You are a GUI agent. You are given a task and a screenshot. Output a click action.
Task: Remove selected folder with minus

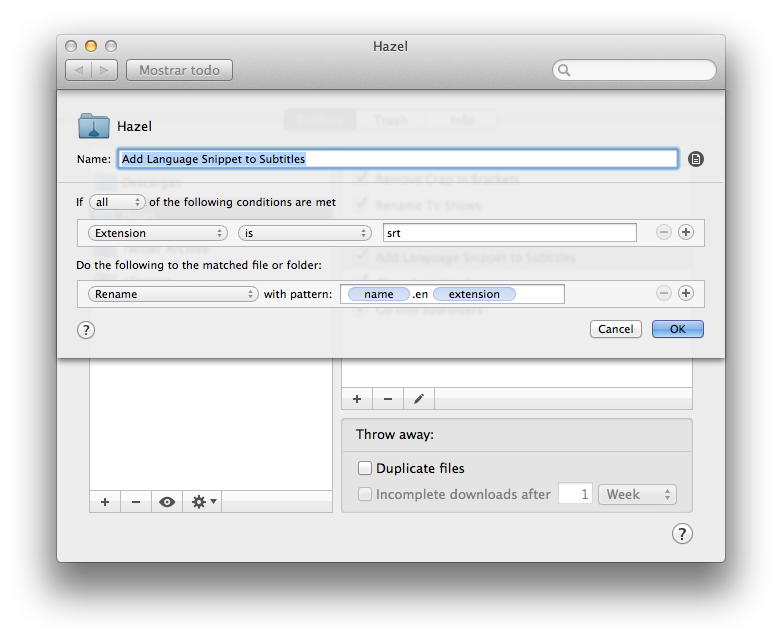point(136,502)
